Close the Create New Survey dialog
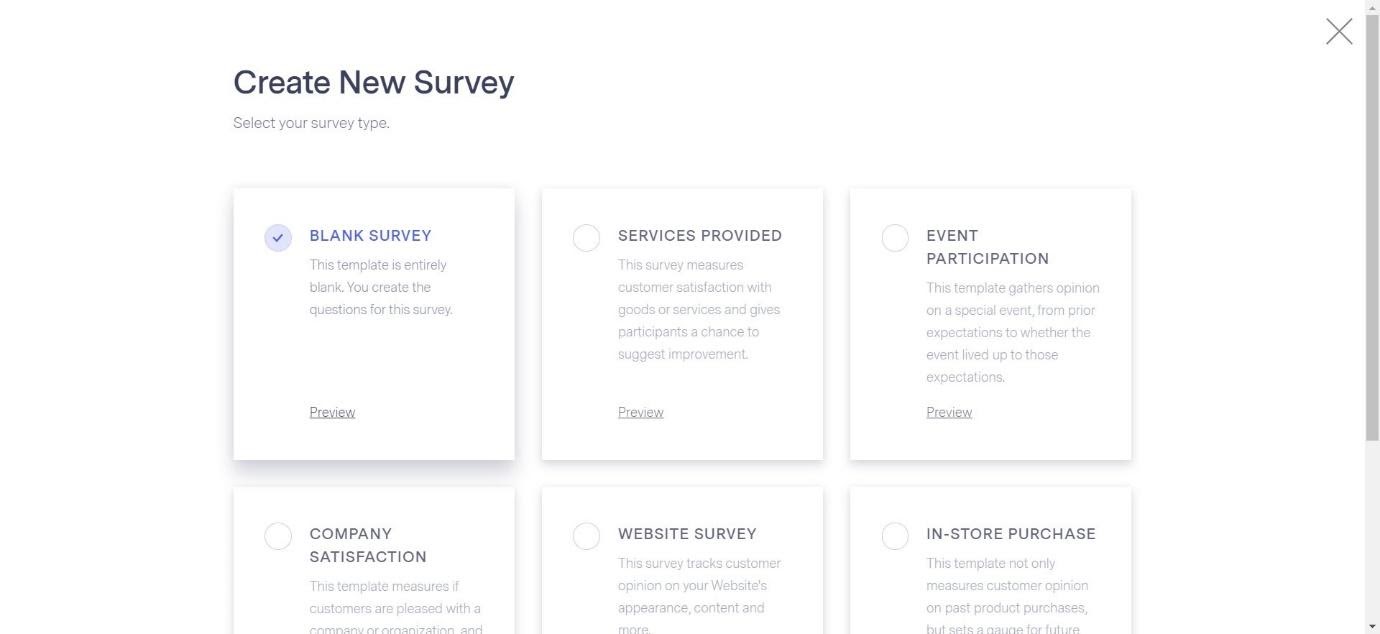Image resolution: width=1380 pixels, height=634 pixels. pyautogui.click(x=1339, y=32)
